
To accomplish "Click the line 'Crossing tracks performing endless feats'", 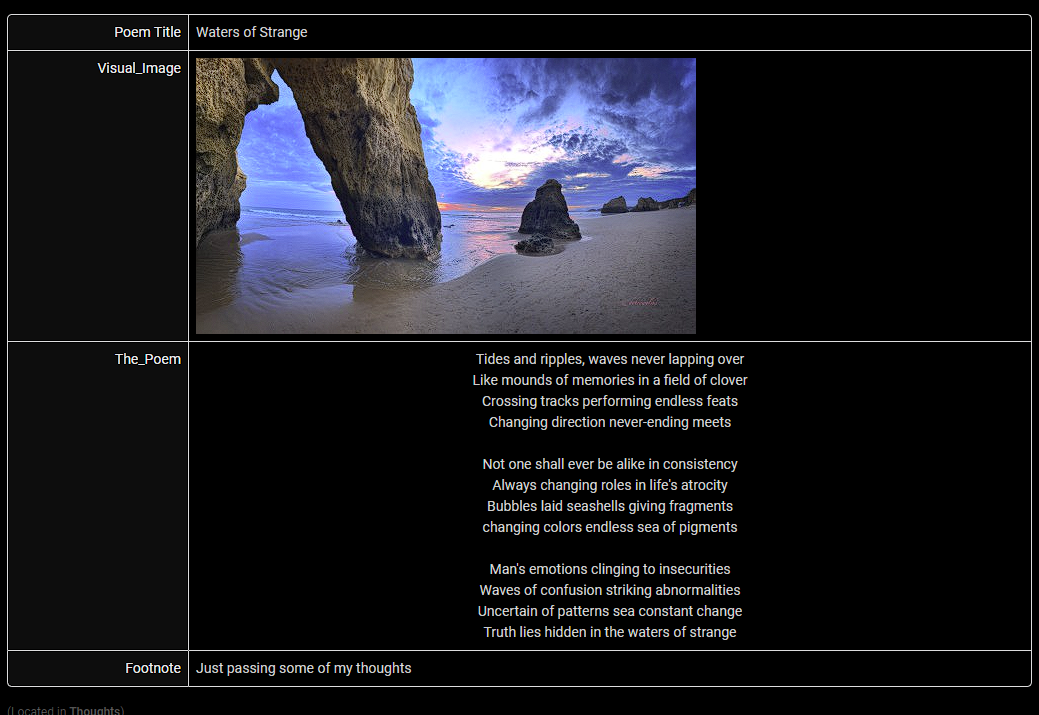I will pyautogui.click(x=609, y=401).
